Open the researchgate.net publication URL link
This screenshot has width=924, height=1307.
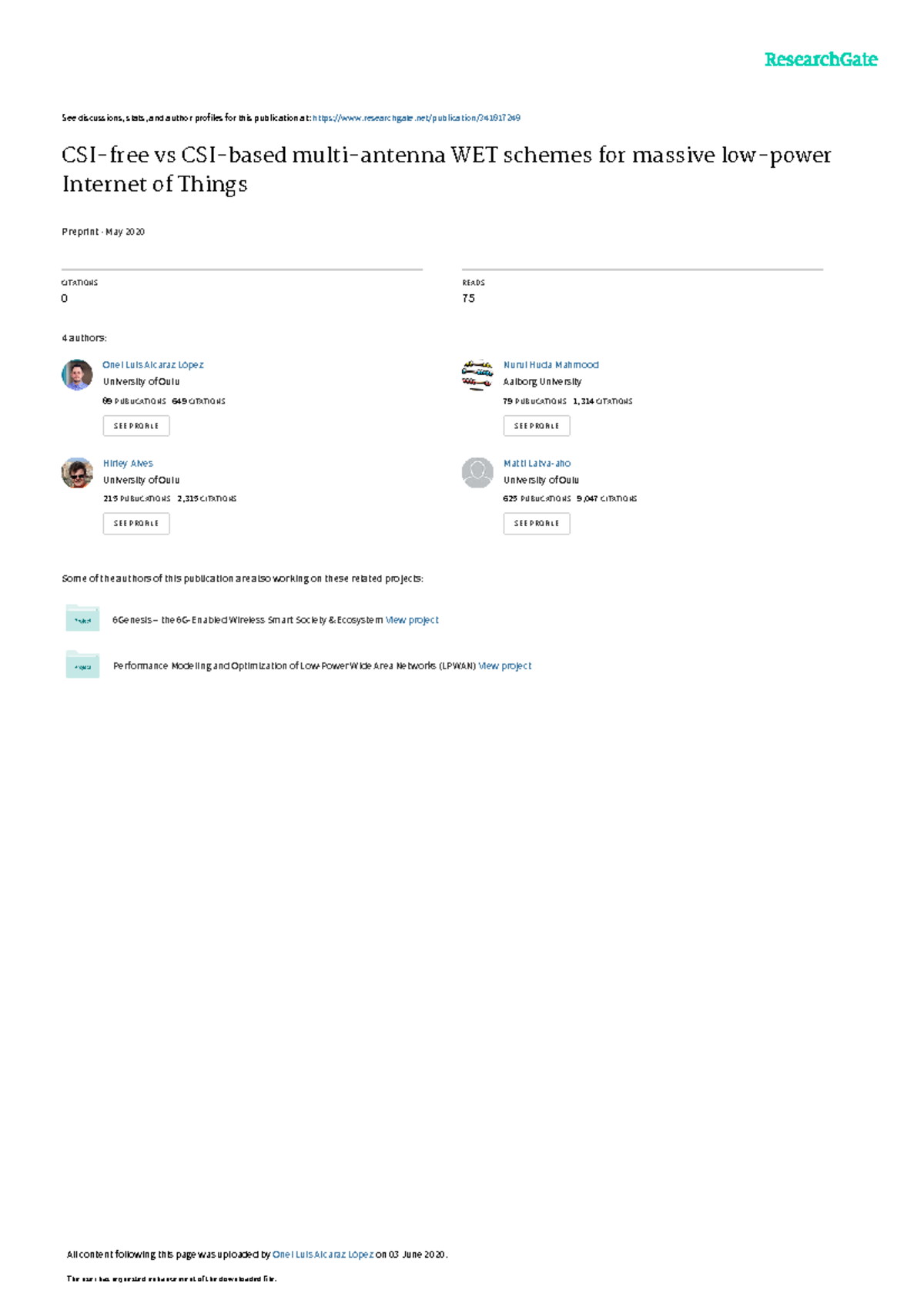point(417,118)
